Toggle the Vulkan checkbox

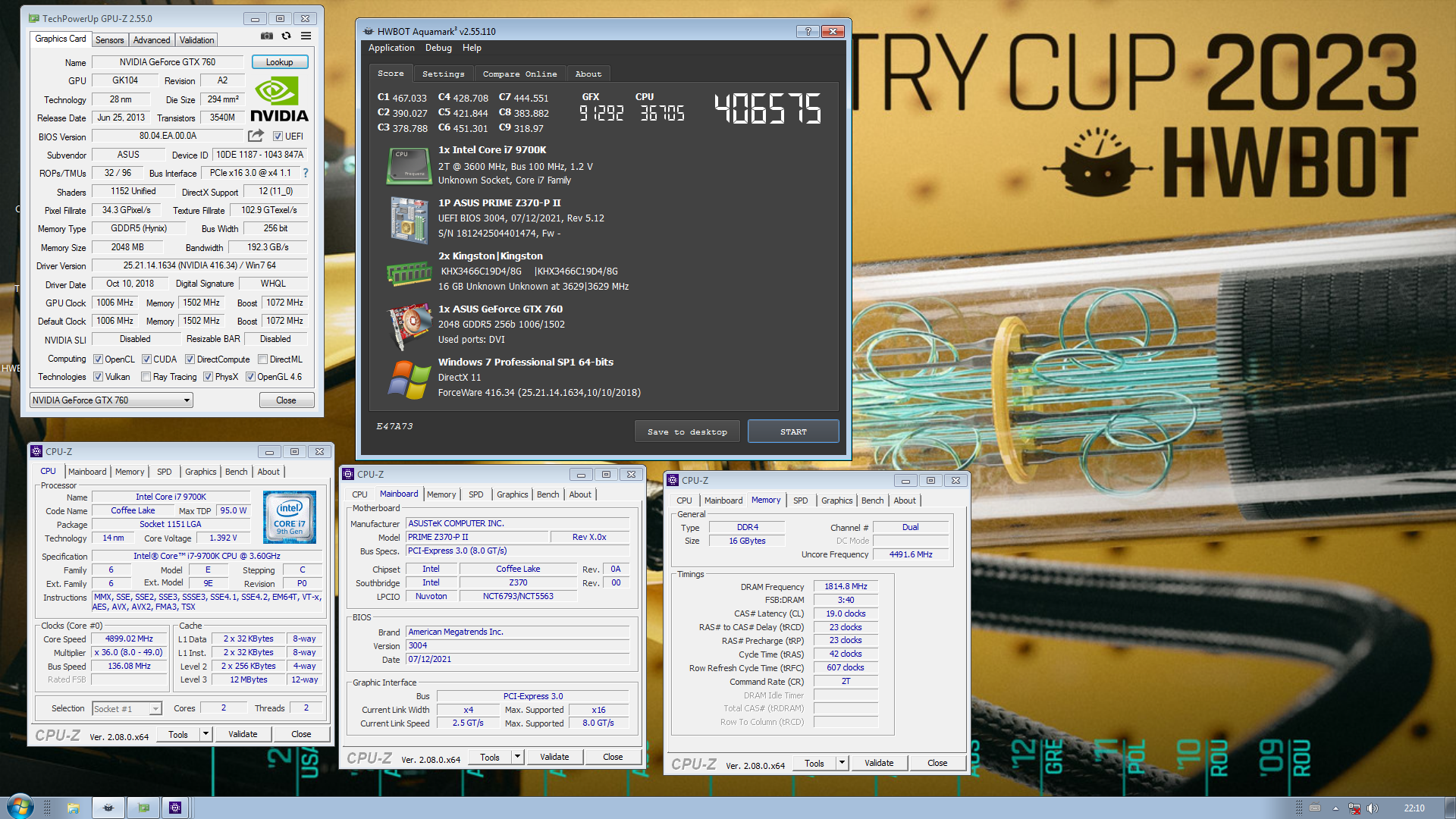[x=98, y=377]
